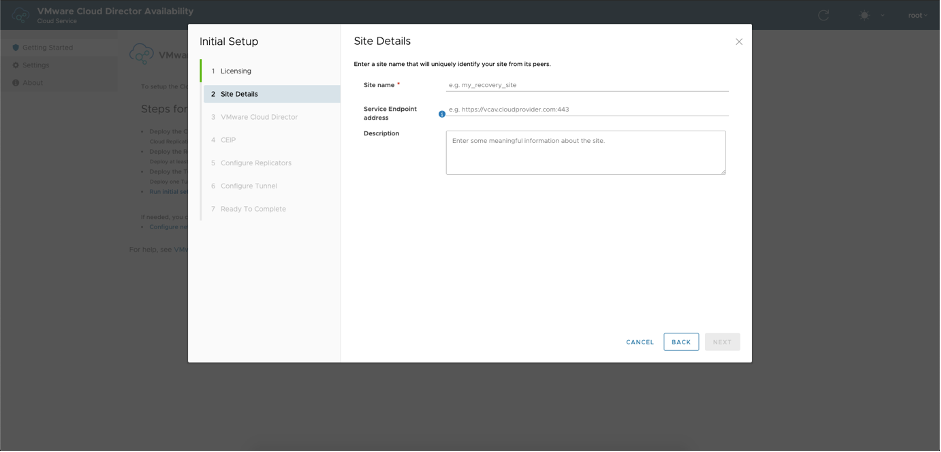
Task: Click the refresh icon in header
Action: [824, 15]
